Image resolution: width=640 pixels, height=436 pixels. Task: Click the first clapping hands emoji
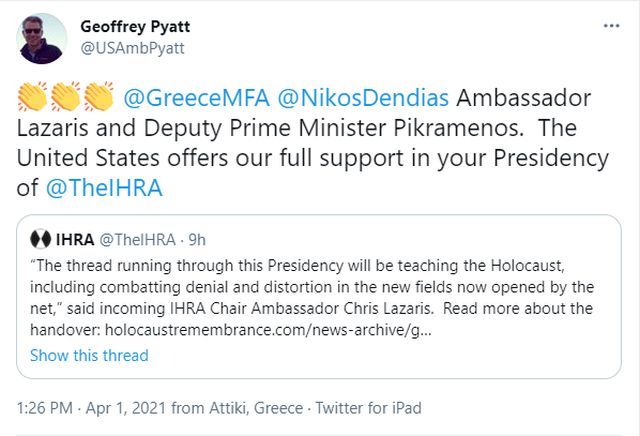(33, 98)
